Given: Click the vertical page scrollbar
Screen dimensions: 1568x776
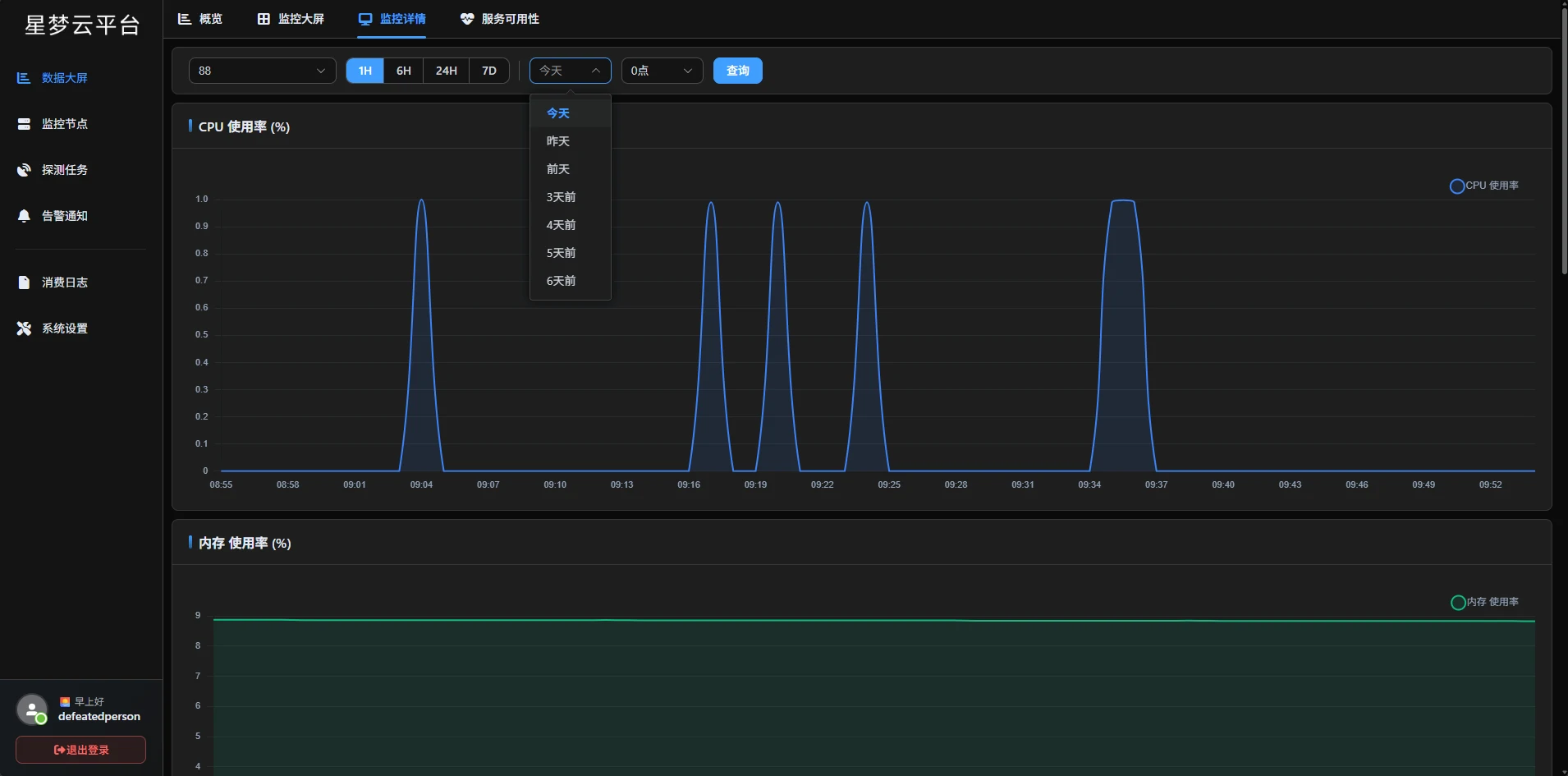Looking at the screenshot, I should pos(1564,140).
